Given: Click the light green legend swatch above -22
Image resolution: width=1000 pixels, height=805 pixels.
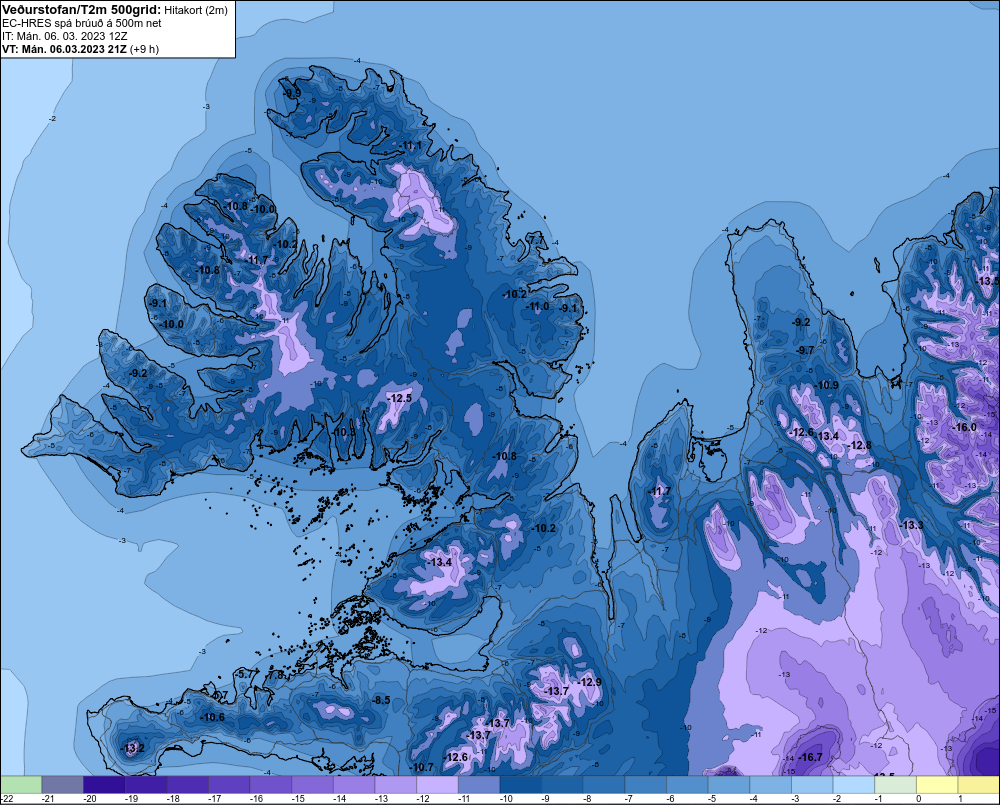Looking at the screenshot, I should (x=21, y=784).
